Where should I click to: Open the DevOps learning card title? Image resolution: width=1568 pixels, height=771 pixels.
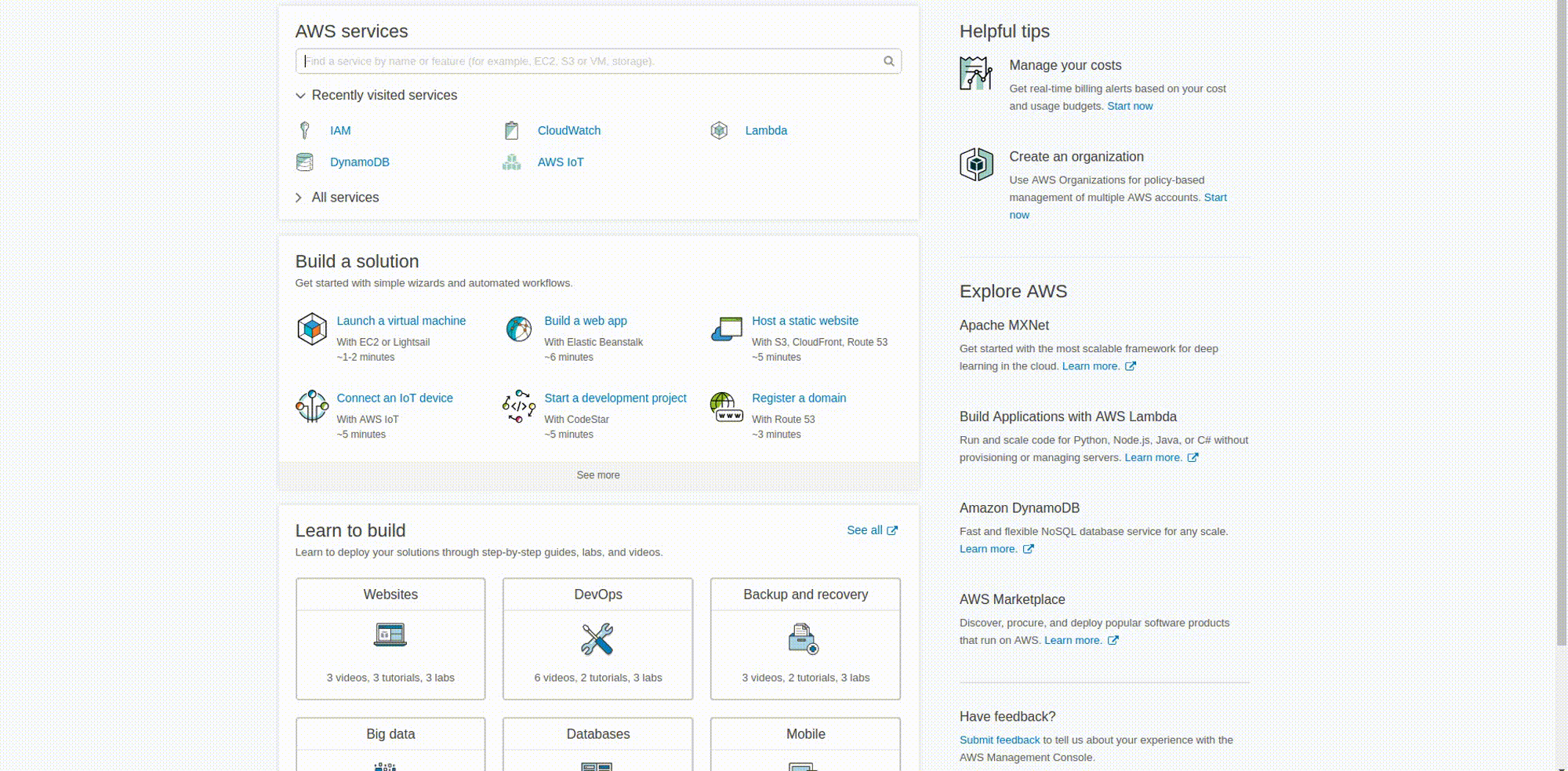tap(598, 595)
